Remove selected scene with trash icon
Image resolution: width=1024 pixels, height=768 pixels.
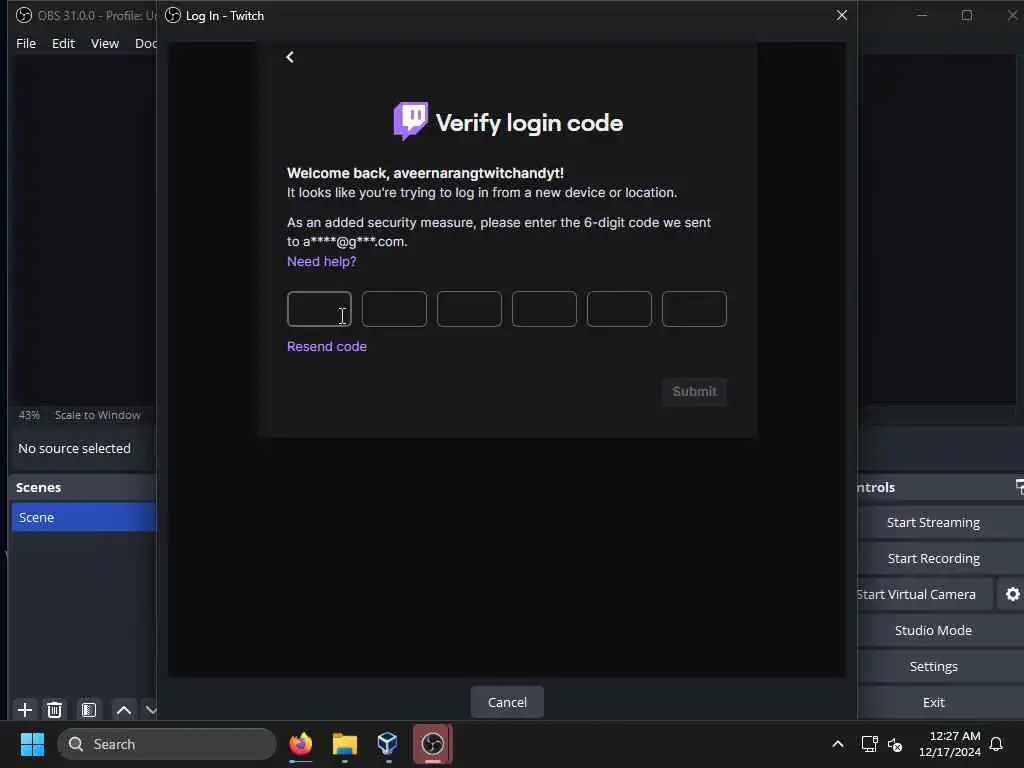coord(55,710)
